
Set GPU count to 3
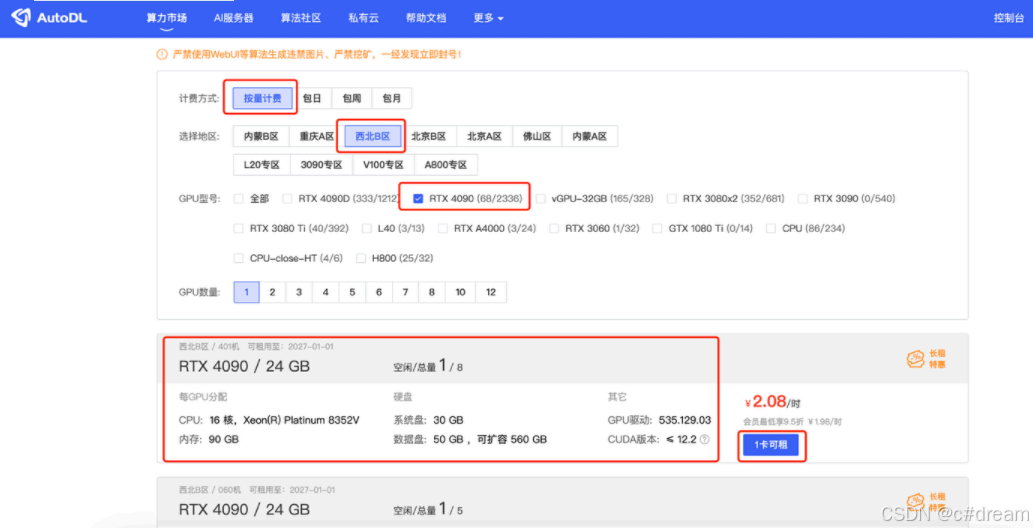tap(298, 292)
